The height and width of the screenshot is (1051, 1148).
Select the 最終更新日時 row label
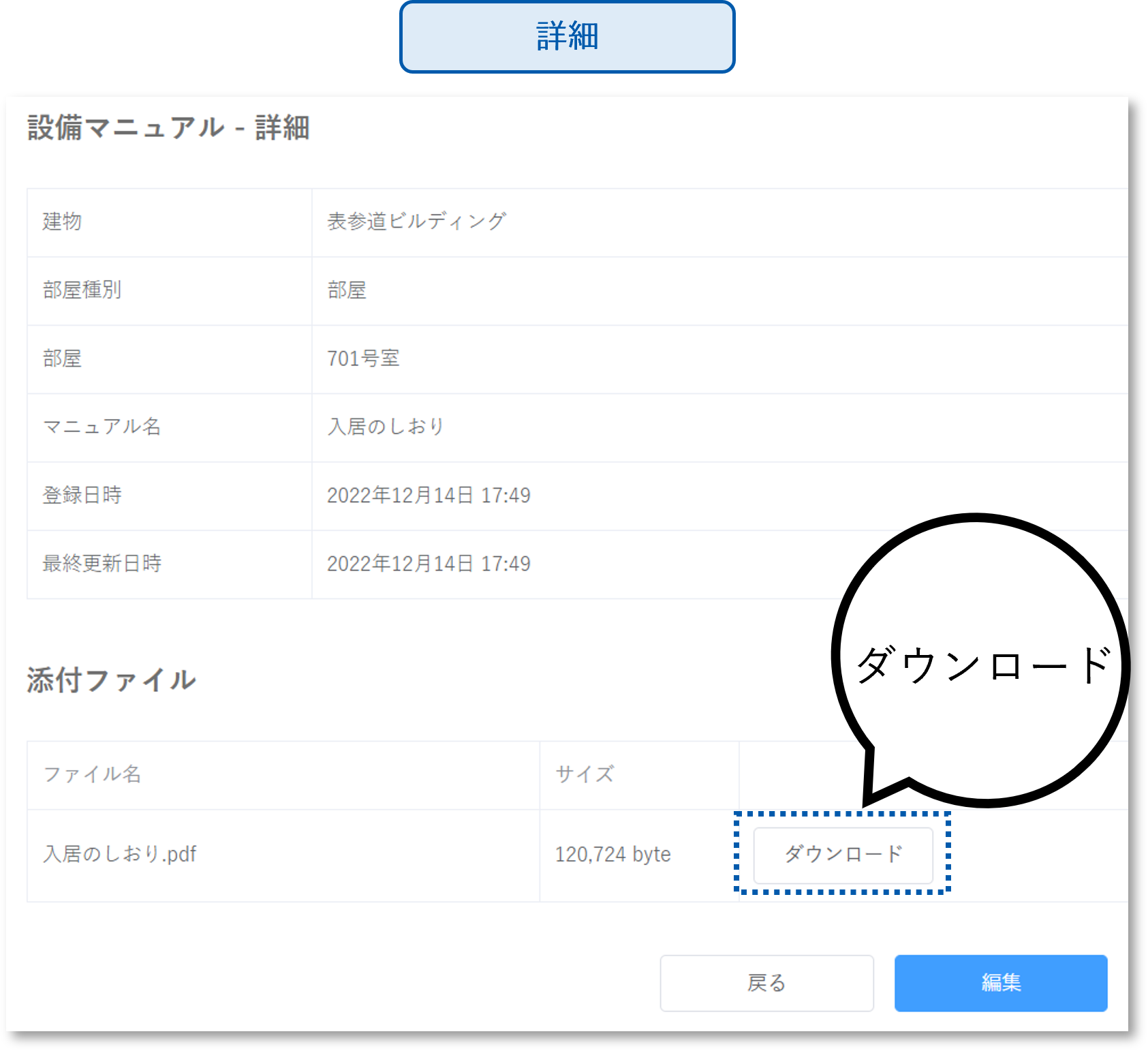(102, 564)
